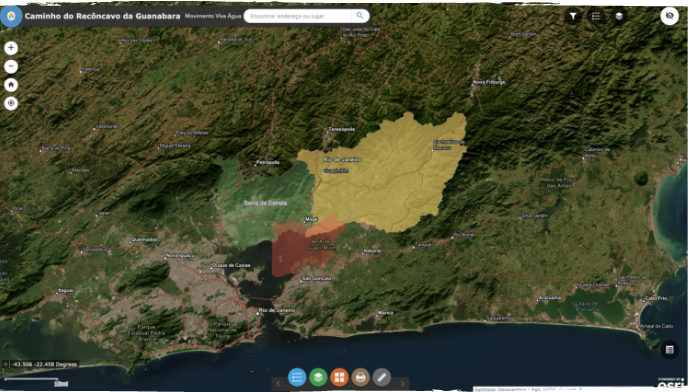Image resolution: width=688 pixels, height=392 pixels.
Task: Open the filter tool in top bar
Action: tap(573, 16)
